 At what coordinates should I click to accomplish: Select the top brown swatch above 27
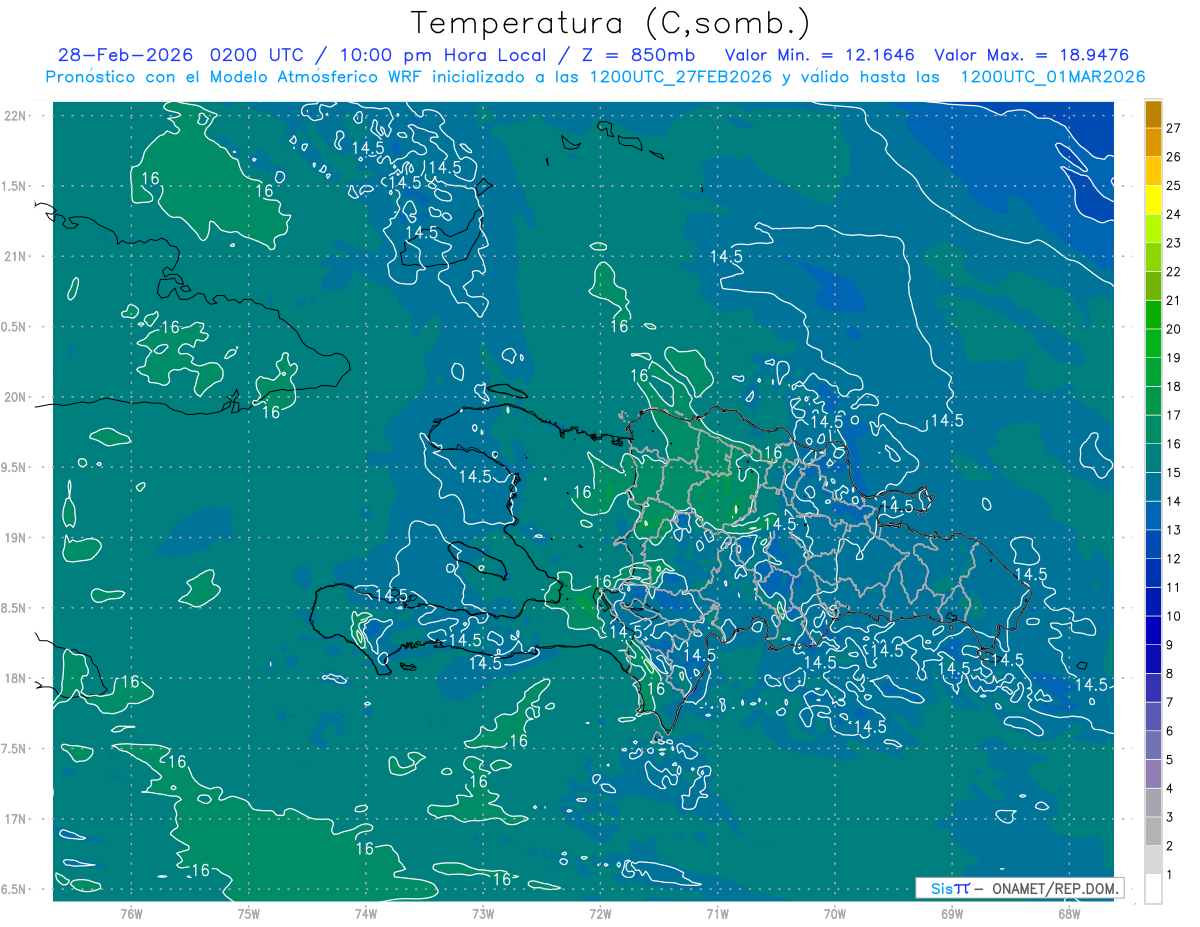coord(1153,113)
